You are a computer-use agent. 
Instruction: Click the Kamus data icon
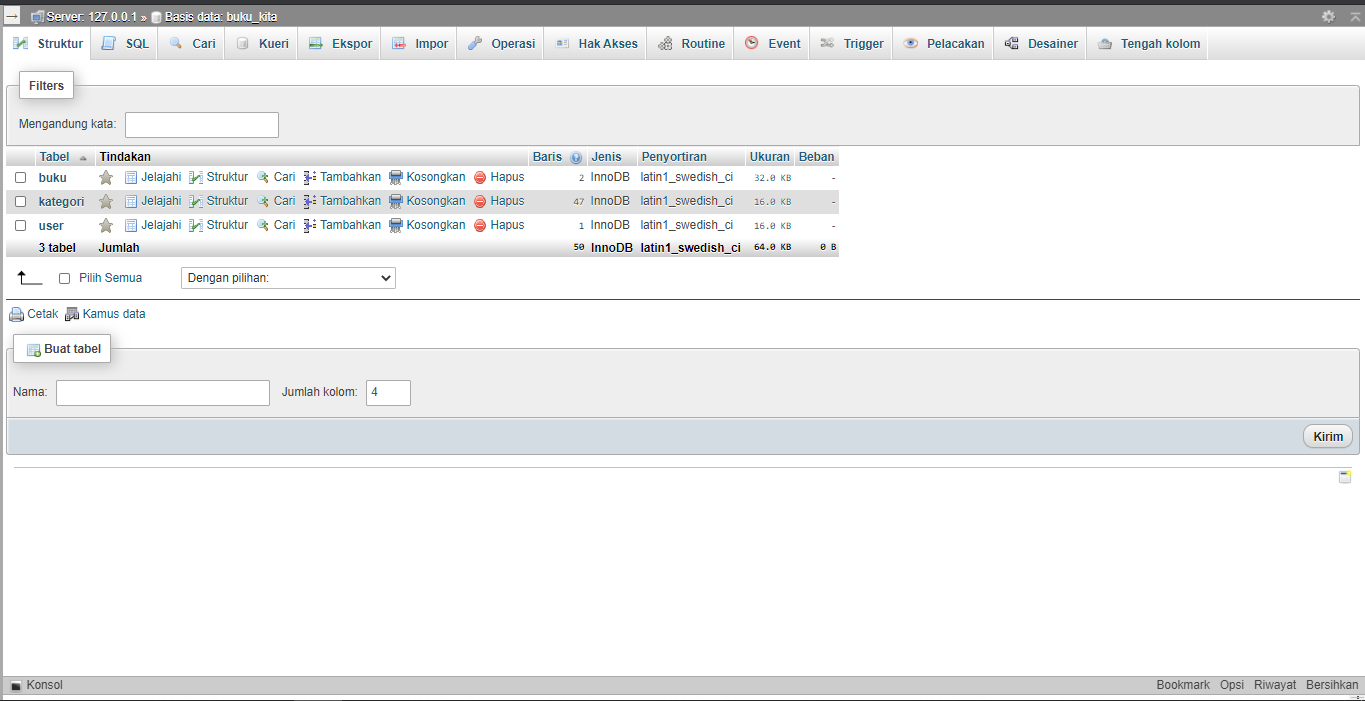click(72, 314)
